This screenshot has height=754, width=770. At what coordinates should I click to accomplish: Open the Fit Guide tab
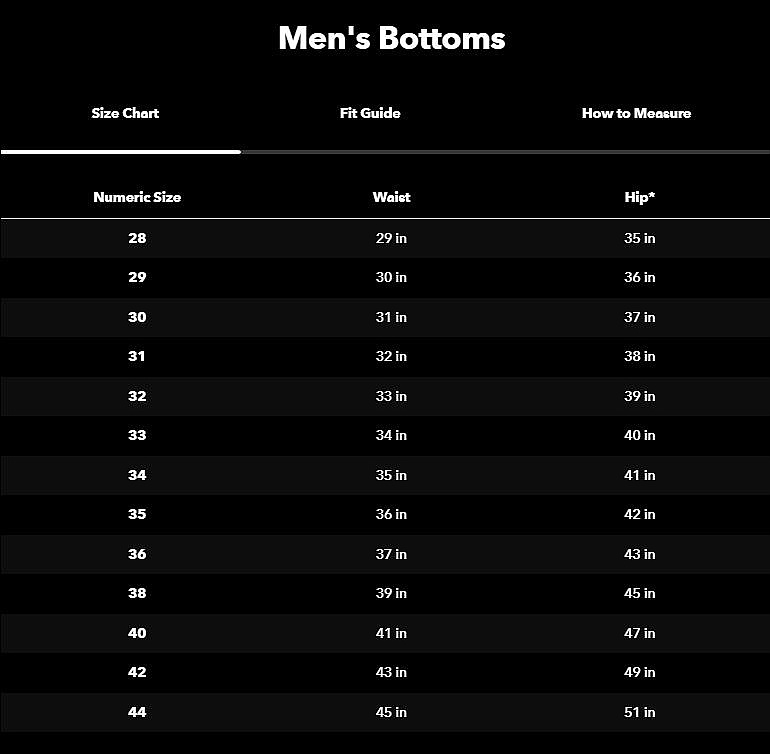370,113
